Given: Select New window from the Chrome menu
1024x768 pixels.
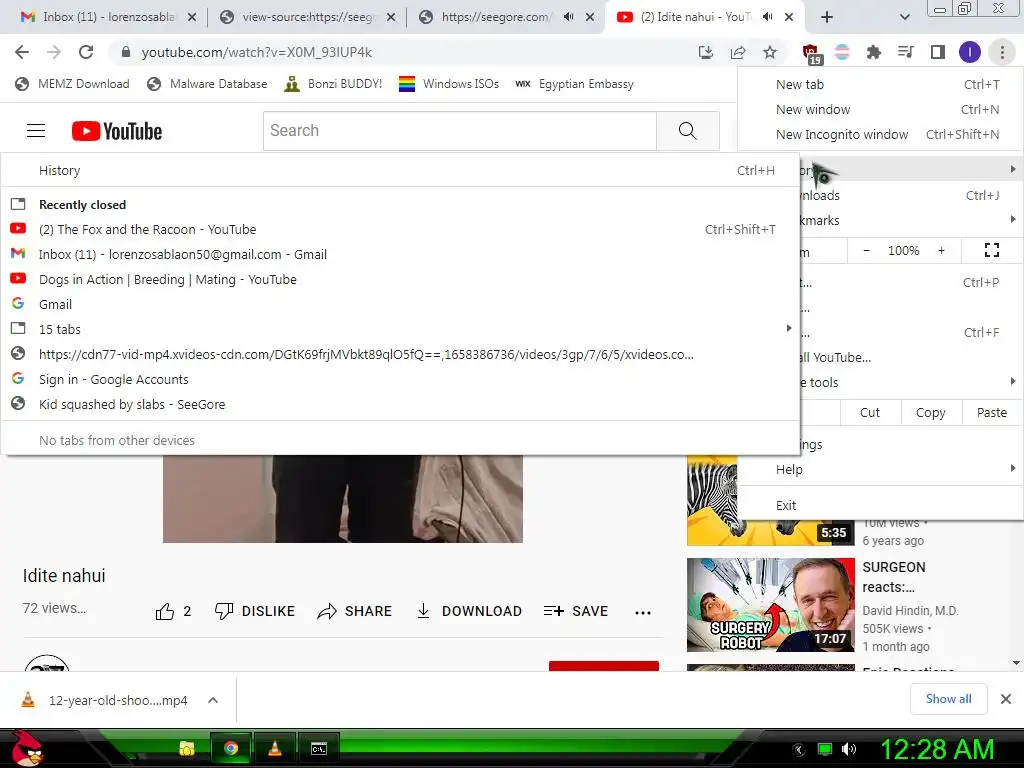Looking at the screenshot, I should tap(880, 109).
